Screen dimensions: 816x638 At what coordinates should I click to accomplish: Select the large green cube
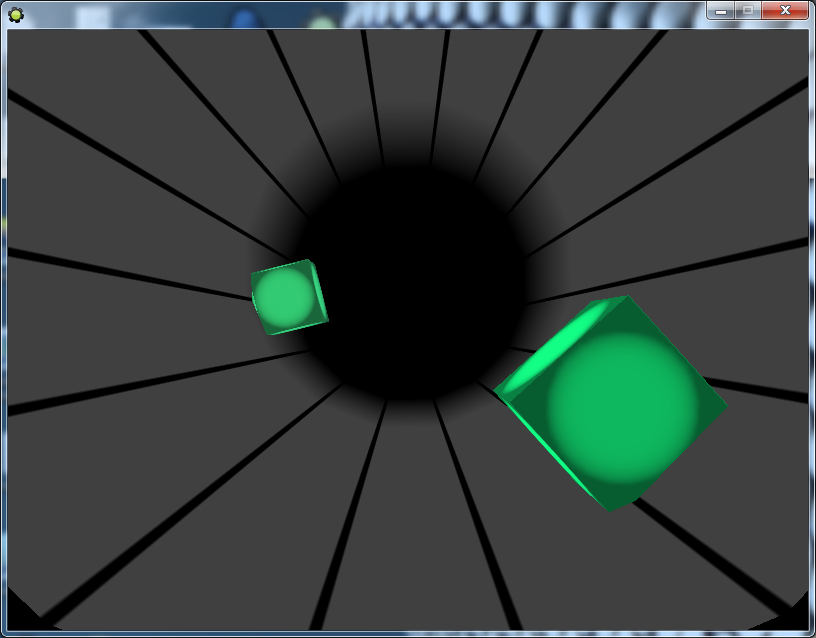[x=612, y=402]
